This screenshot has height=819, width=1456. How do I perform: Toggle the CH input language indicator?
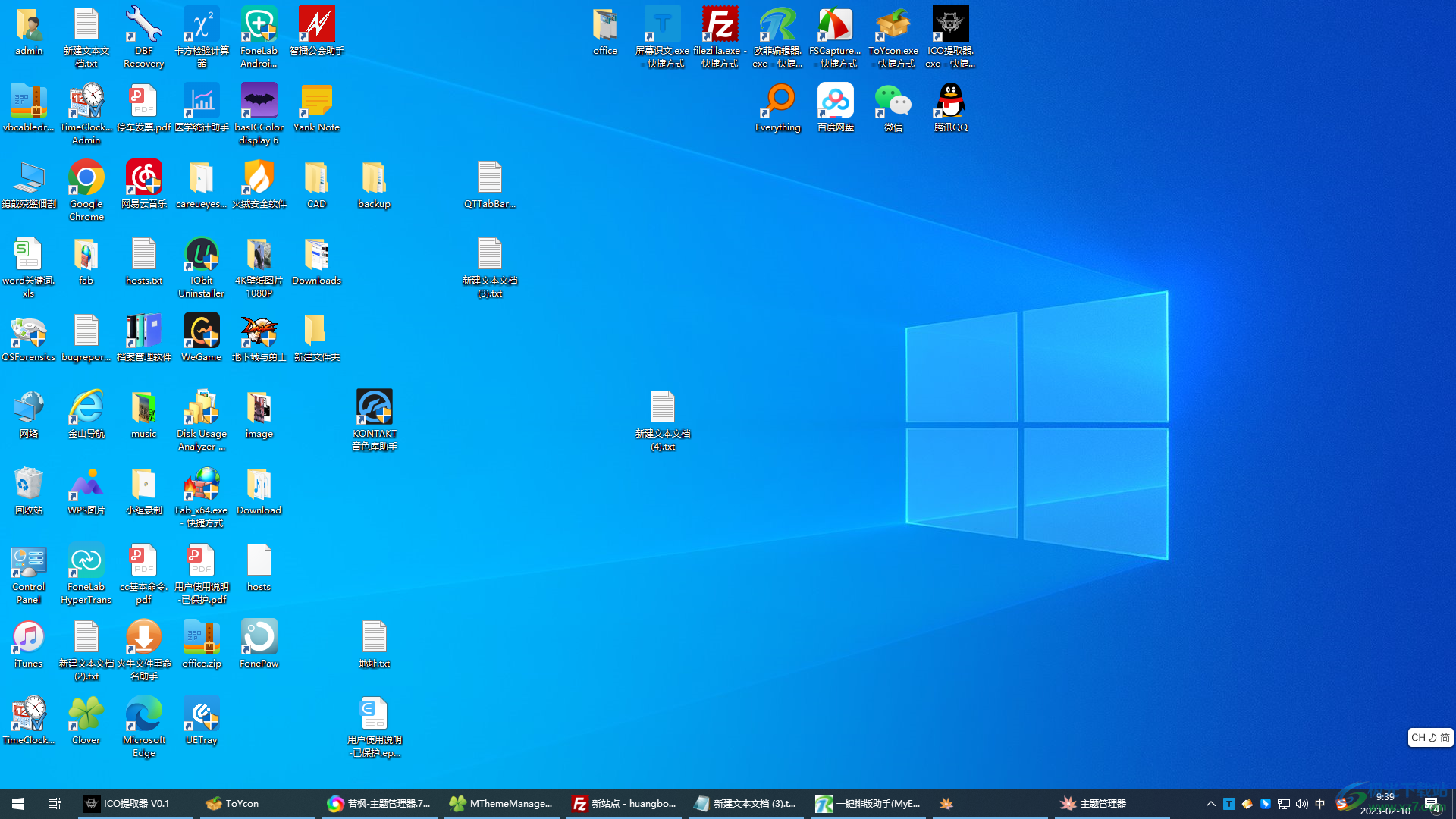pos(1418,738)
